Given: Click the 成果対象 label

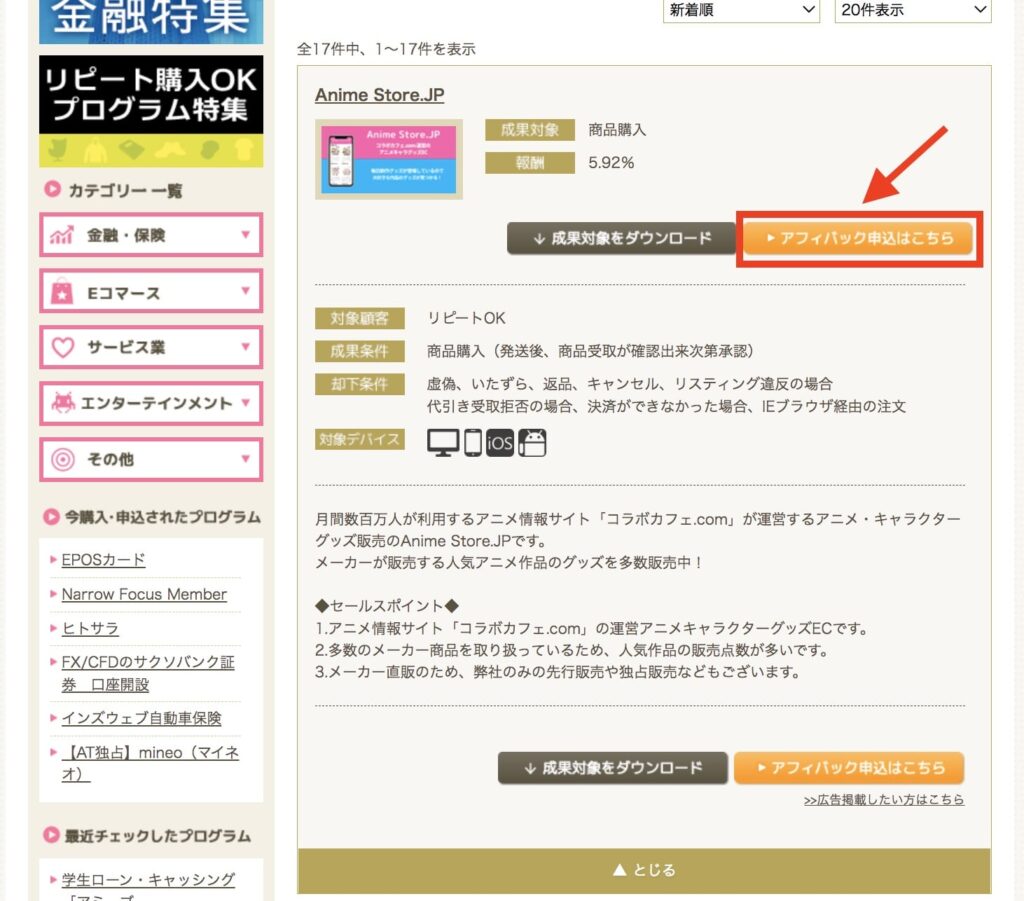Looking at the screenshot, I should coord(530,130).
